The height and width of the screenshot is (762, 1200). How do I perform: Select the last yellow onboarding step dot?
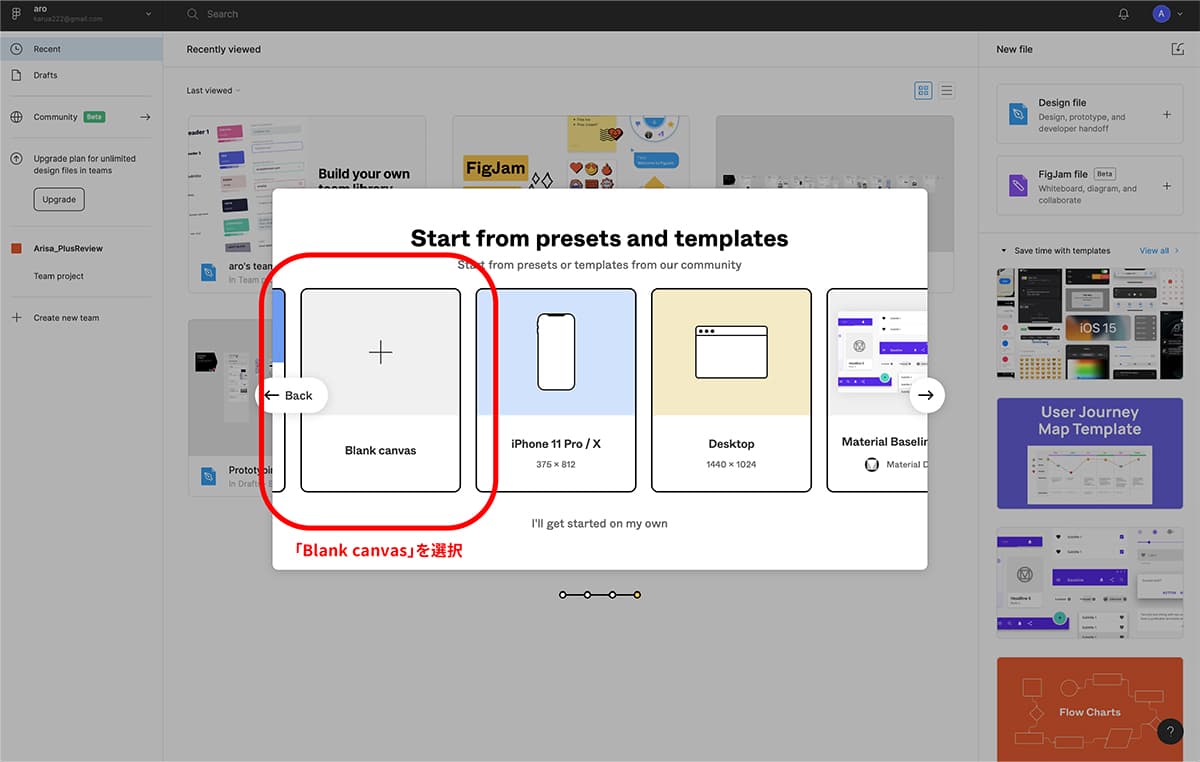pyautogui.click(x=637, y=595)
